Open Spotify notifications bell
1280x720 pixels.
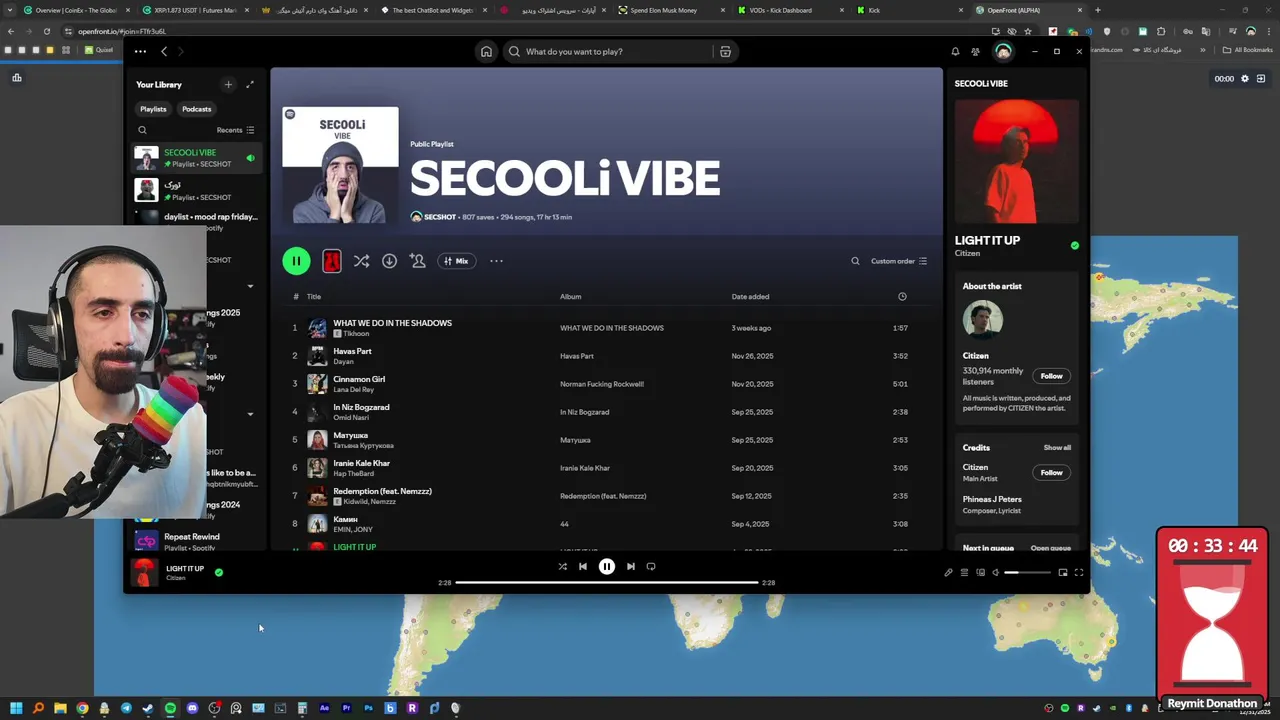pyautogui.click(x=955, y=52)
